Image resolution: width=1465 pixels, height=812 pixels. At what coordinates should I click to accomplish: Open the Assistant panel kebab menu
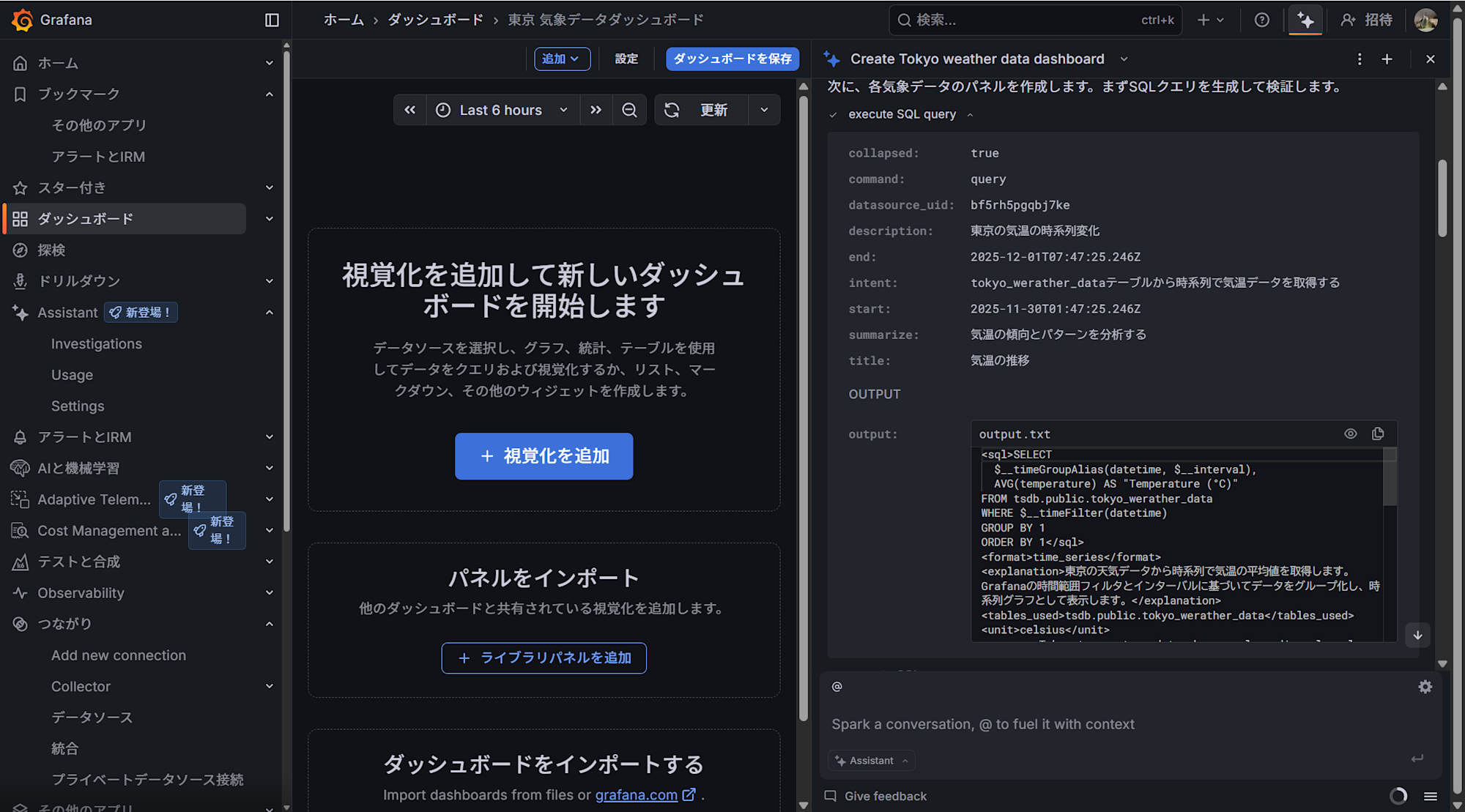tap(1359, 59)
